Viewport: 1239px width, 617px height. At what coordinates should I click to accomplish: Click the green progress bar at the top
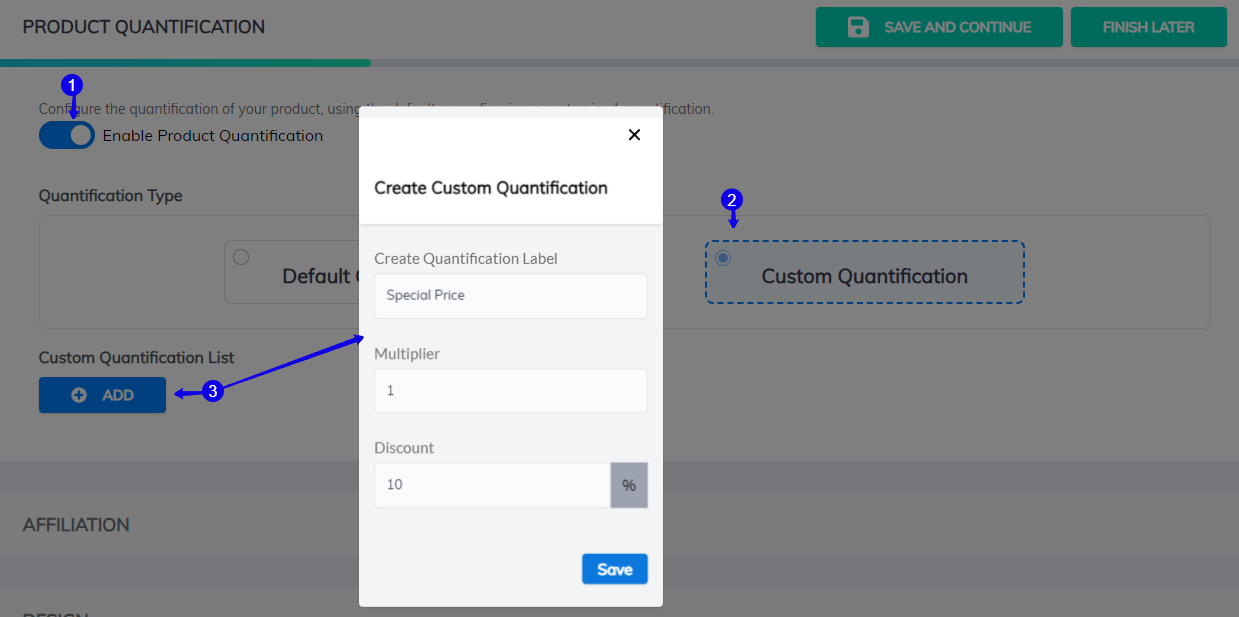click(x=185, y=62)
